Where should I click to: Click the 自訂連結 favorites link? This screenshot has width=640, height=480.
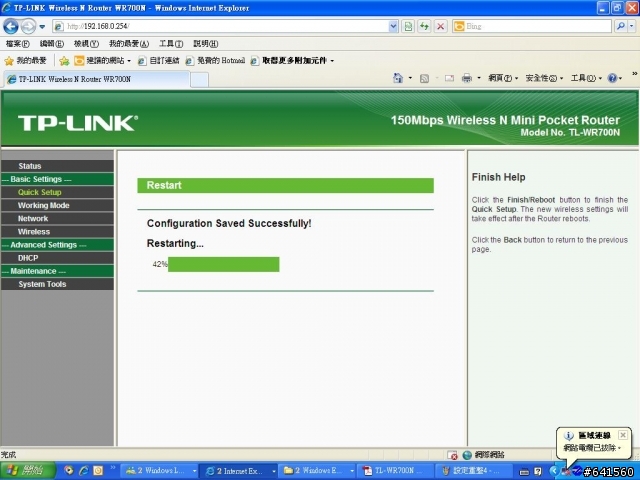(x=159, y=61)
